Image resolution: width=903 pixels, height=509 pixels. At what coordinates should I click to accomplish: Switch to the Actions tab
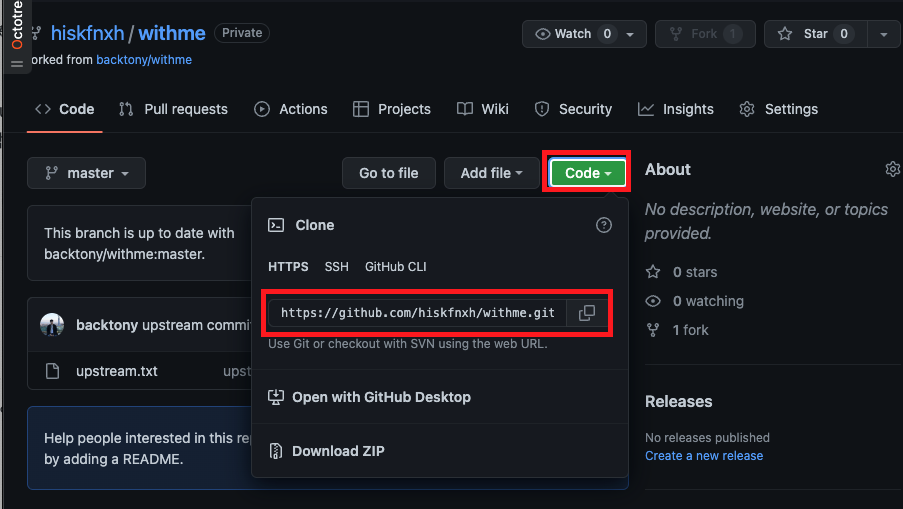[x=291, y=109]
